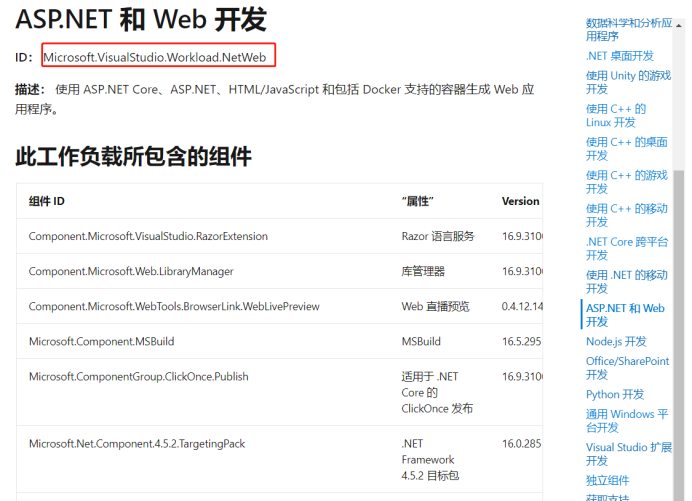Click Component.Microsoft.VisualStudio.RazorExtension cell
The image size is (692, 501).
pyautogui.click(x=148, y=236)
